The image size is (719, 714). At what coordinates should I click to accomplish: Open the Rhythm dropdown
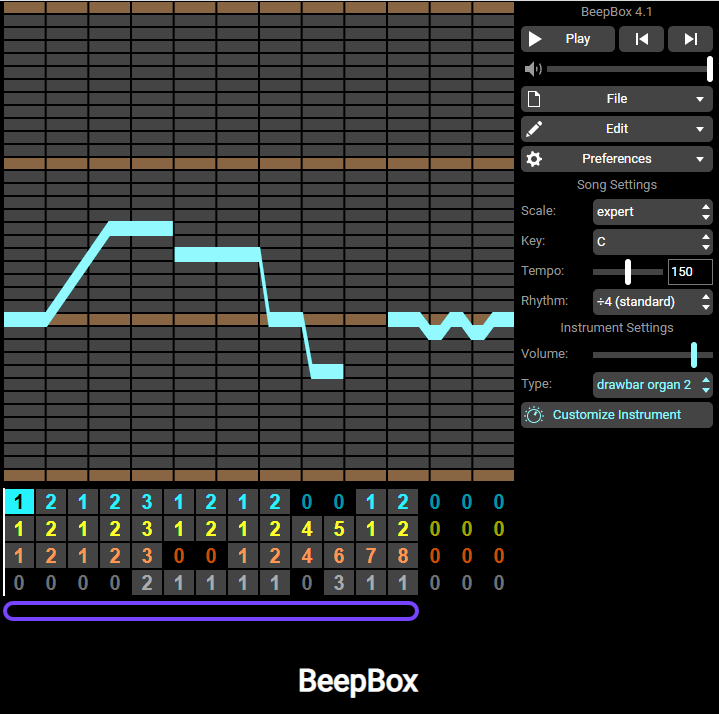pos(653,302)
